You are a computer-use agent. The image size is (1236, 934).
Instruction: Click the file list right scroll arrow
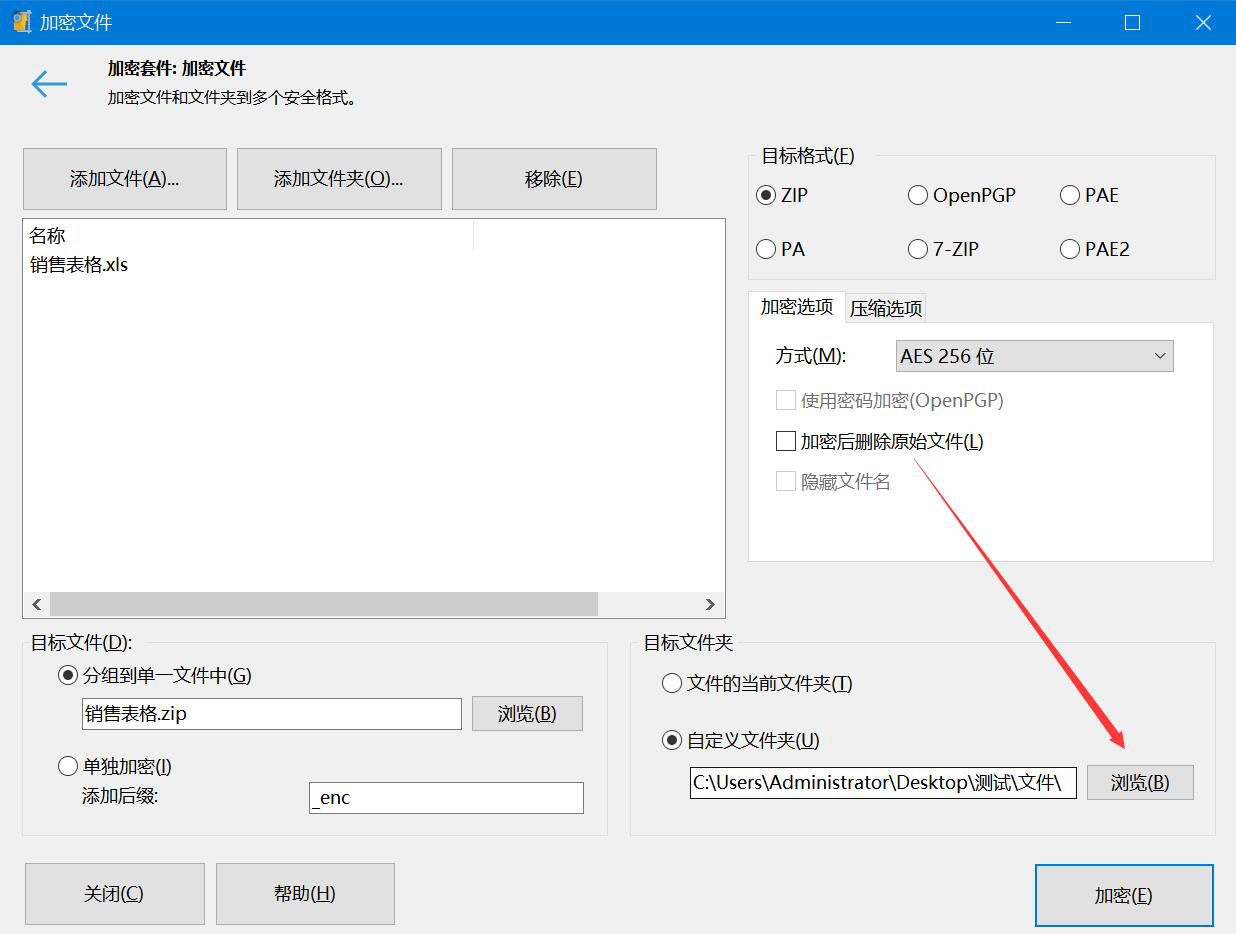point(710,604)
